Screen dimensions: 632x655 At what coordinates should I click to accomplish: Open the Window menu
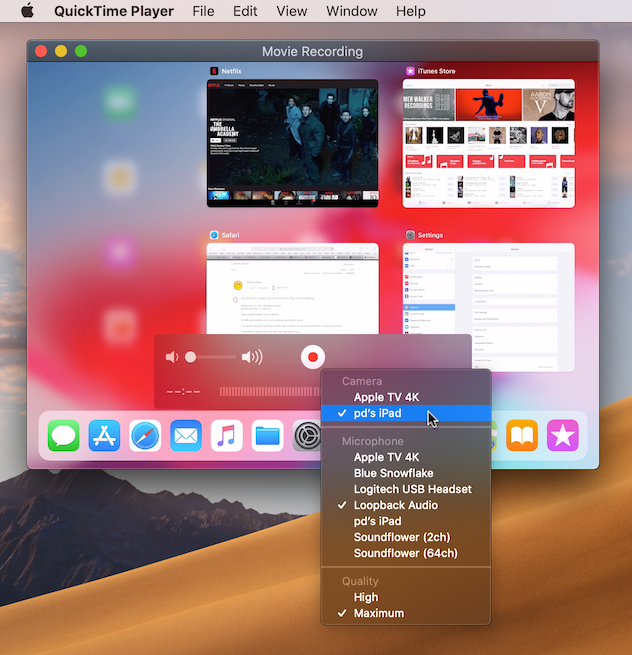(x=351, y=11)
